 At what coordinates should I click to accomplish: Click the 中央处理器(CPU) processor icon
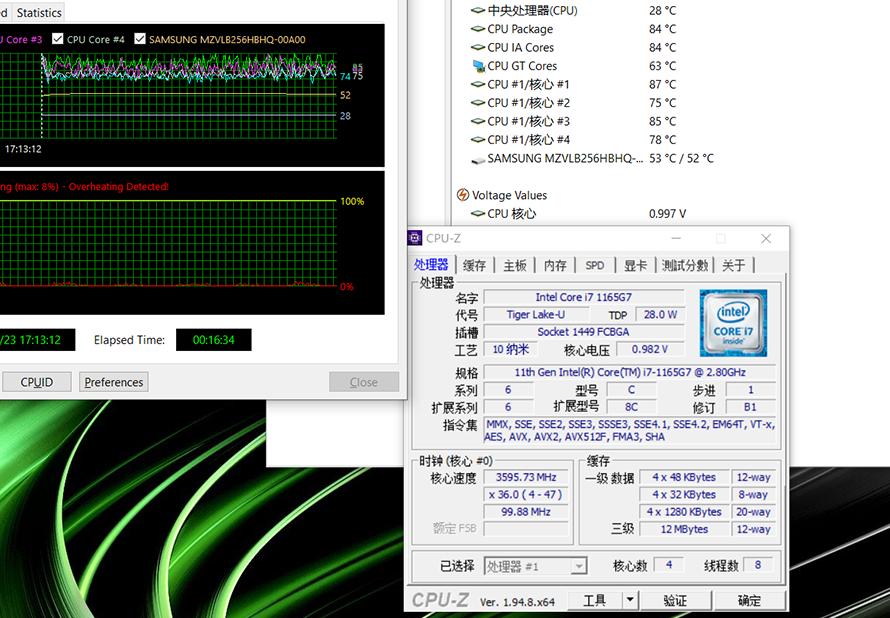coord(480,9)
